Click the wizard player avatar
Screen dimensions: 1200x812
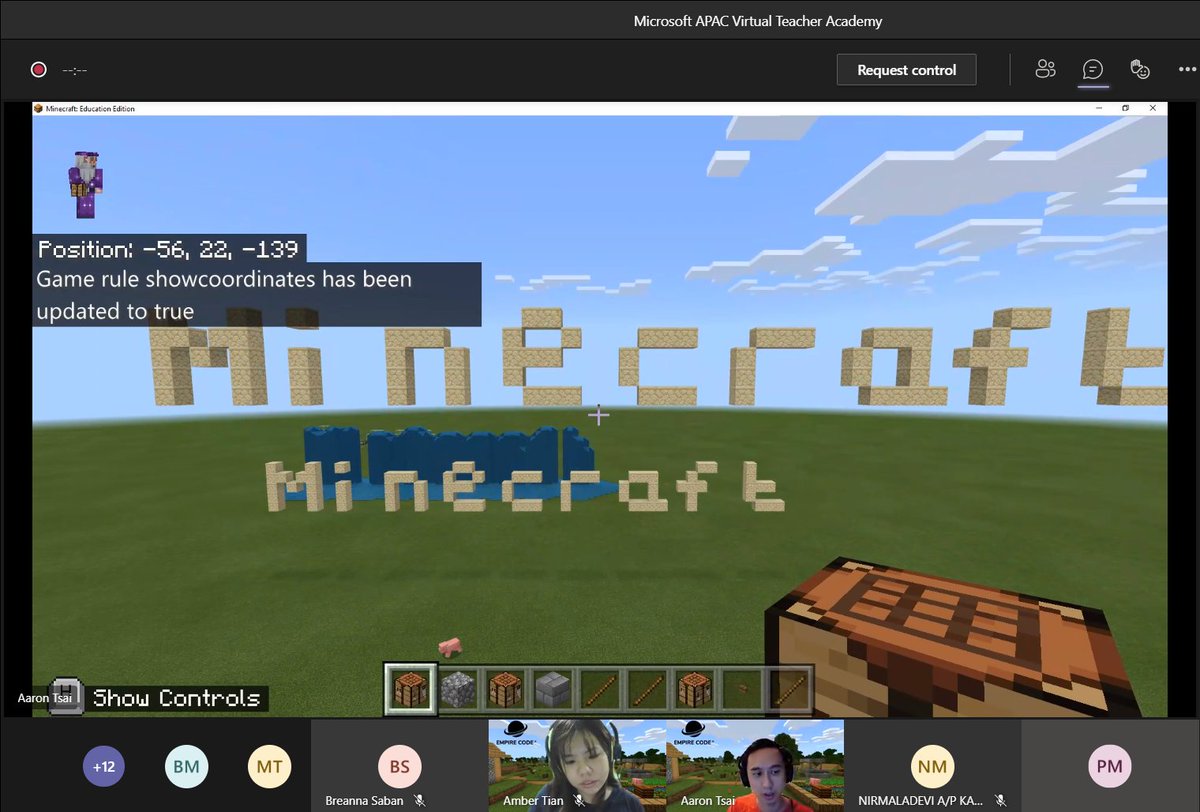click(85, 185)
